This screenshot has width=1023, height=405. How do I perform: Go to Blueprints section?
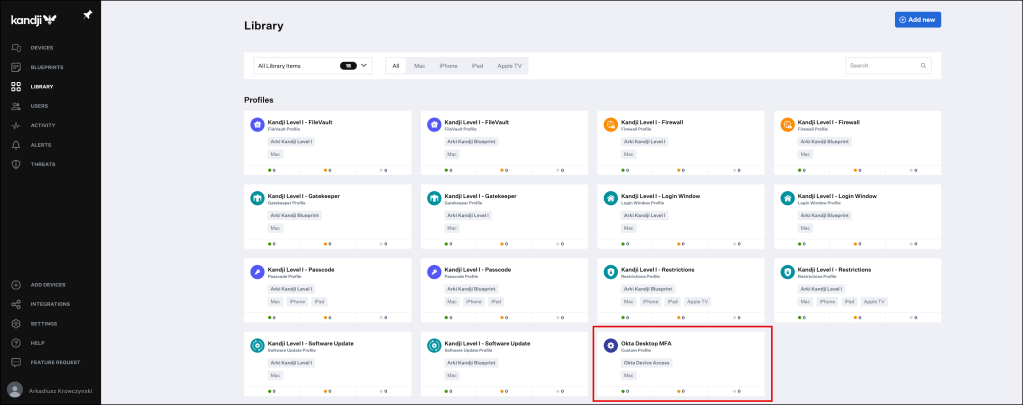[x=46, y=67]
